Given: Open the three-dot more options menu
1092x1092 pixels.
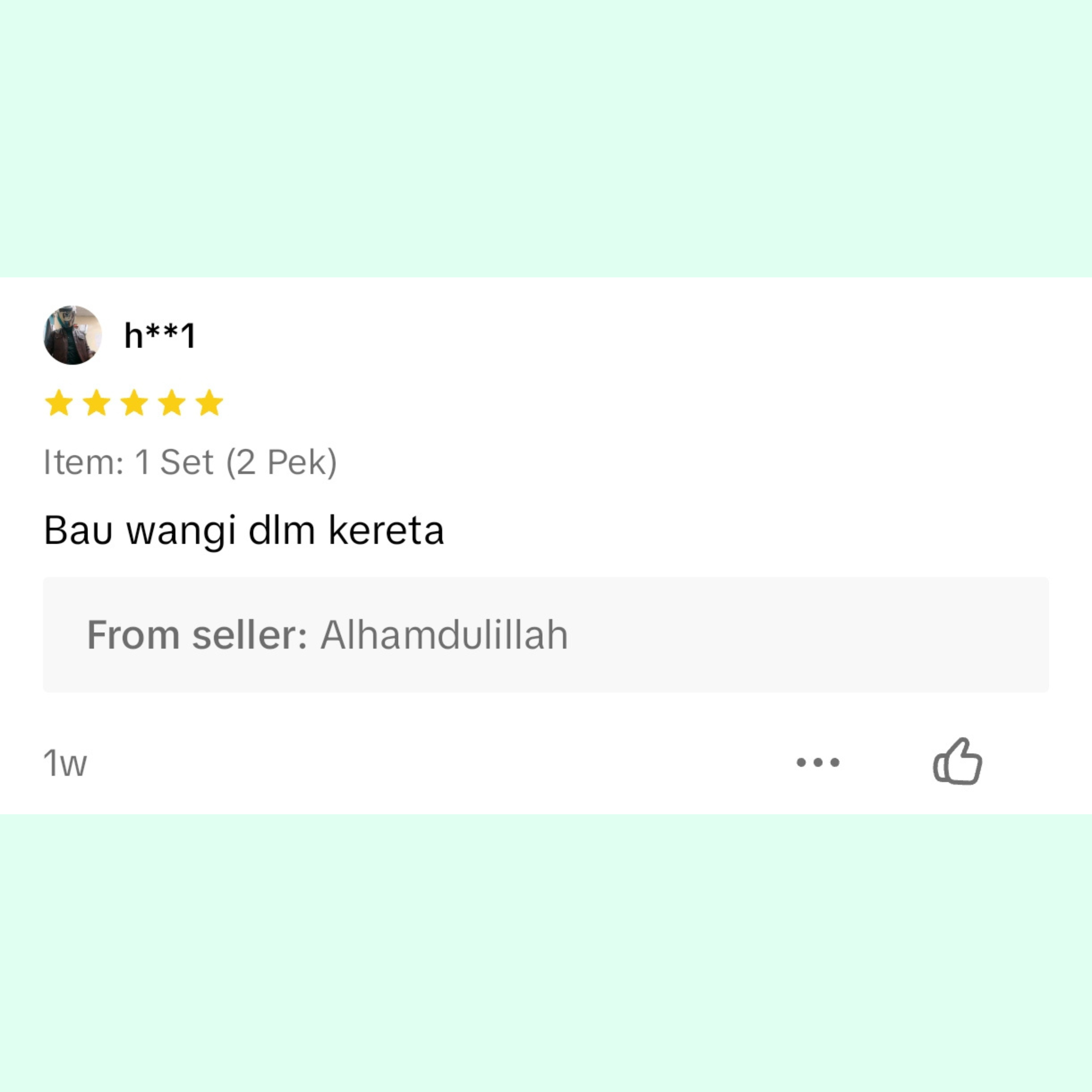Looking at the screenshot, I should click(x=818, y=762).
